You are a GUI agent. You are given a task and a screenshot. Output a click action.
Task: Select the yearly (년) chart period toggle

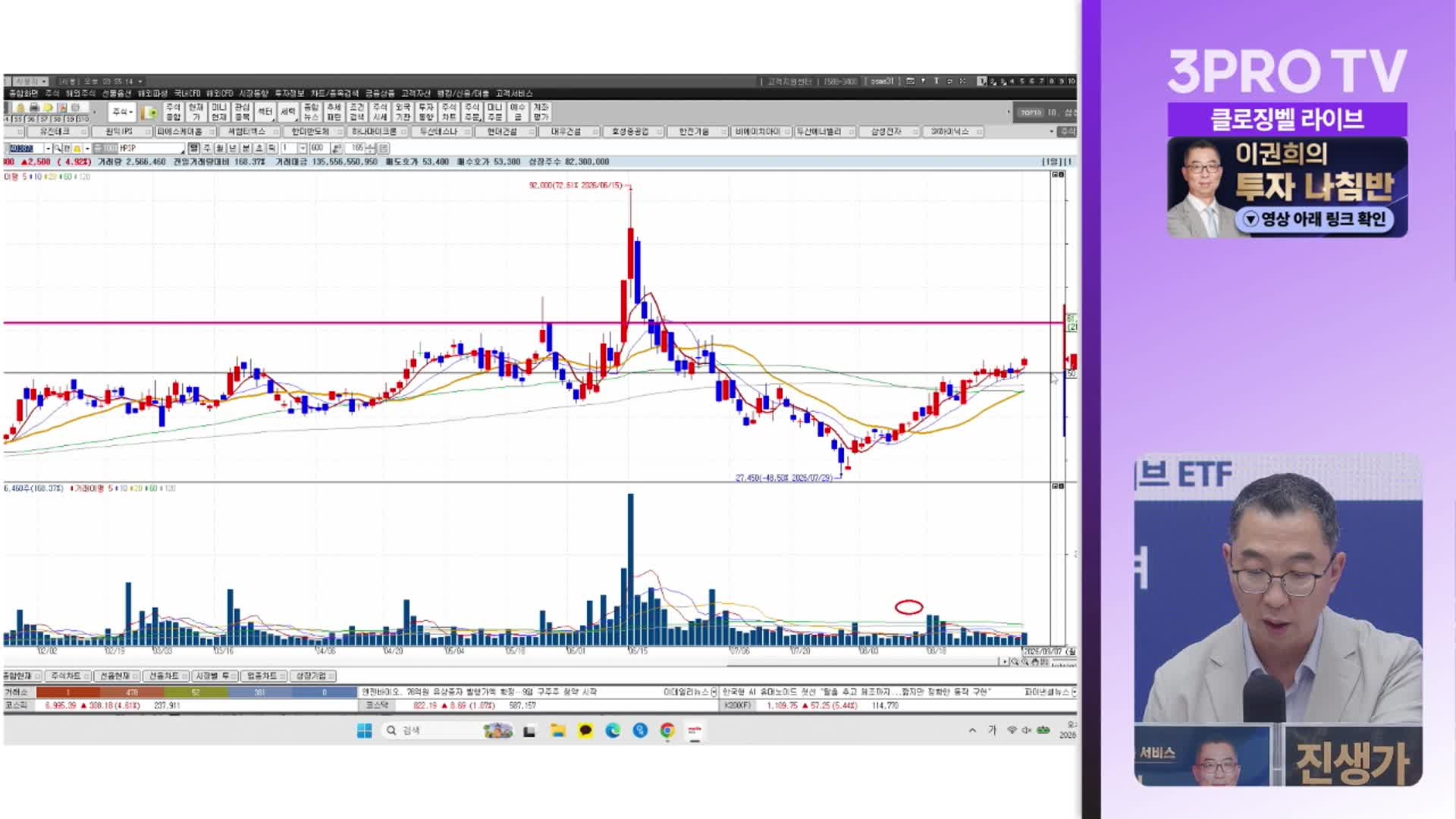click(x=232, y=149)
